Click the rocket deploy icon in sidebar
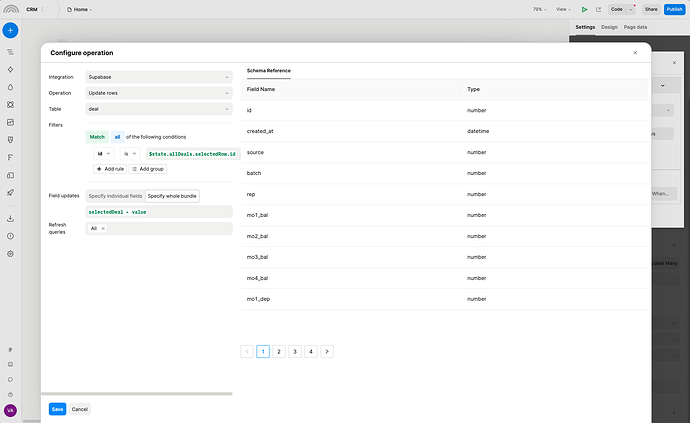690x423 pixels. pos(10,191)
